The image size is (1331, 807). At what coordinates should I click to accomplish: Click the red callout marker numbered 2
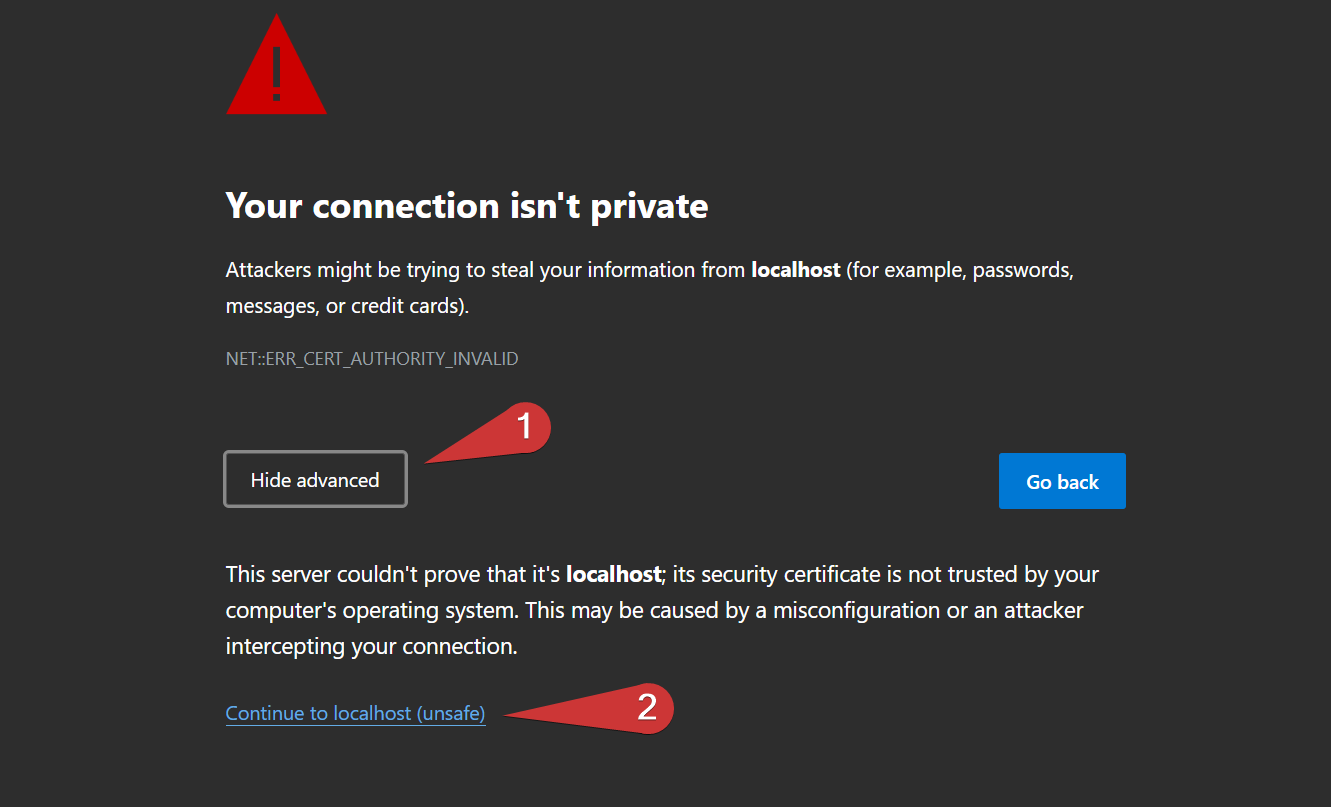pyautogui.click(x=646, y=708)
